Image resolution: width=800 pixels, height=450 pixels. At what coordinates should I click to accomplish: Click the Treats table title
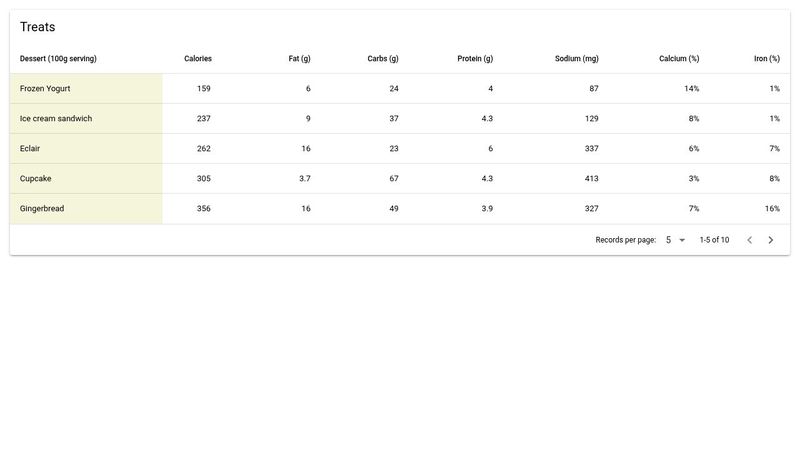(38, 27)
